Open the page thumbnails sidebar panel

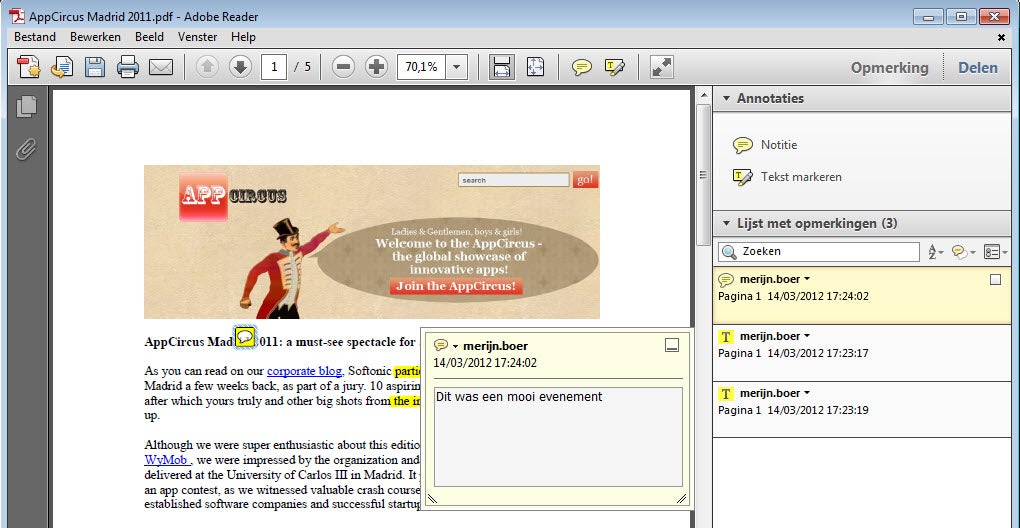(x=26, y=106)
